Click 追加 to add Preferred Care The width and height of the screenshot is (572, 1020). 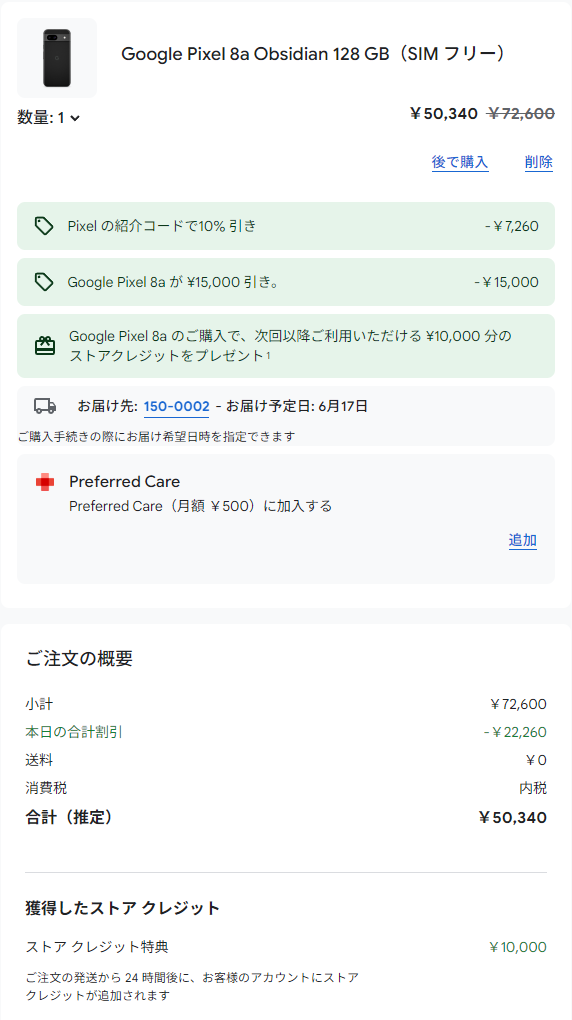point(523,540)
